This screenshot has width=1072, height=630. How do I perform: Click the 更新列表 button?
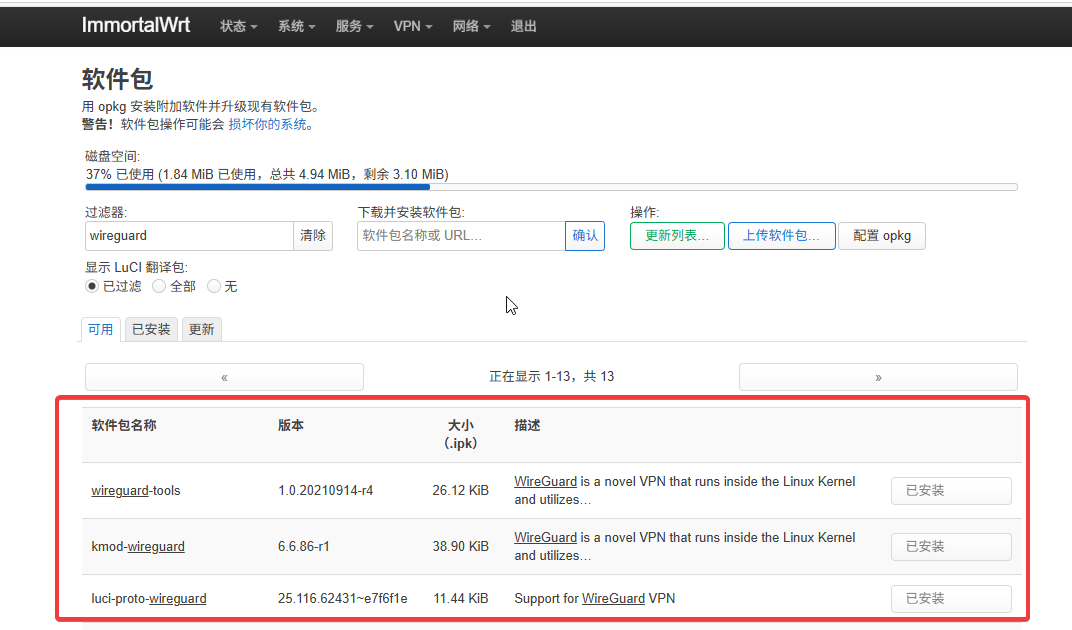pos(677,236)
